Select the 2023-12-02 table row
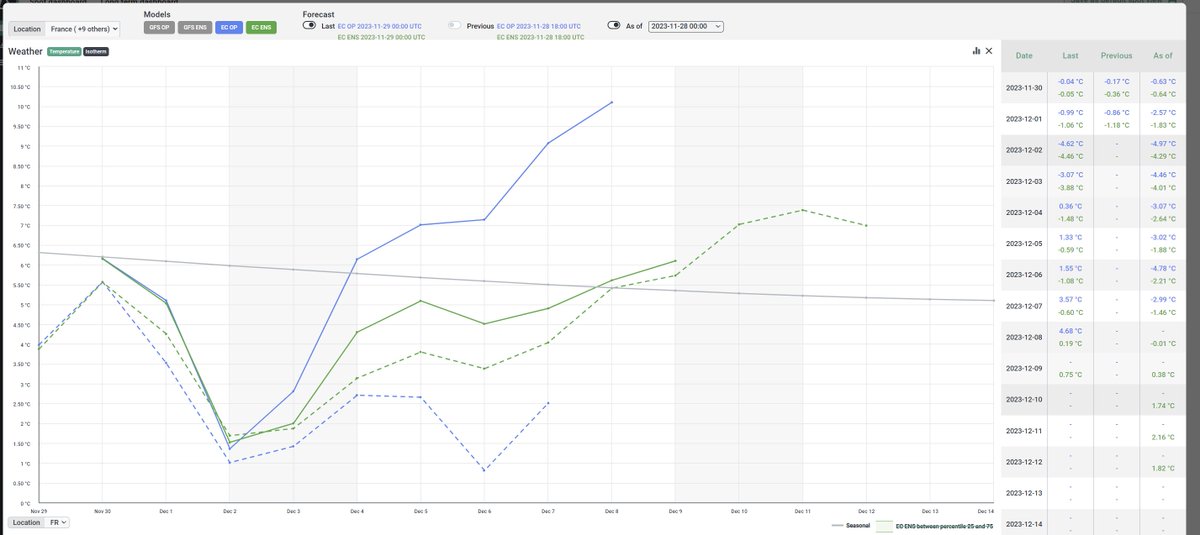This screenshot has height=535, width=1200. 1094,150
